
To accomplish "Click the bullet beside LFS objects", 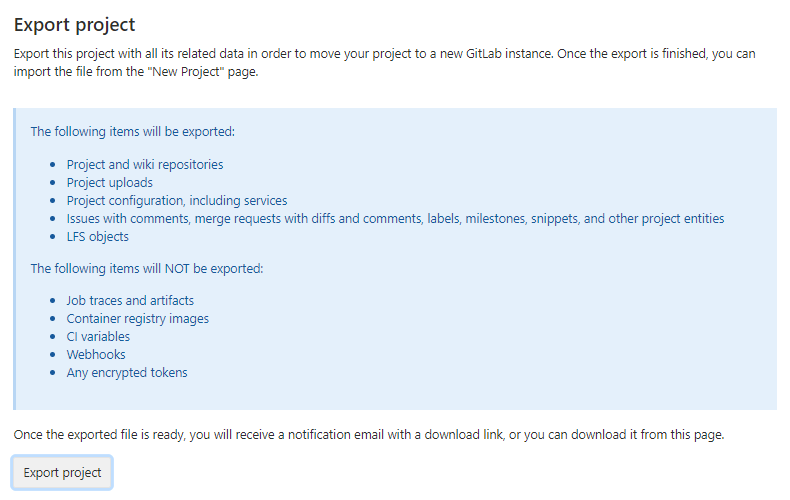I will point(52,238).
